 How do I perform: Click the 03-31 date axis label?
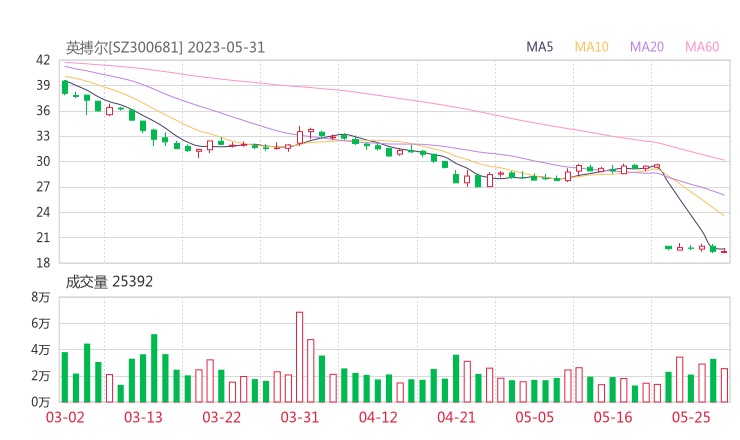300,417
